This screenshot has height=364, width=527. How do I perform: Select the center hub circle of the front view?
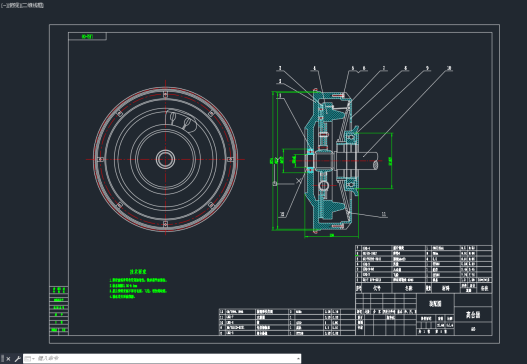tap(165, 159)
